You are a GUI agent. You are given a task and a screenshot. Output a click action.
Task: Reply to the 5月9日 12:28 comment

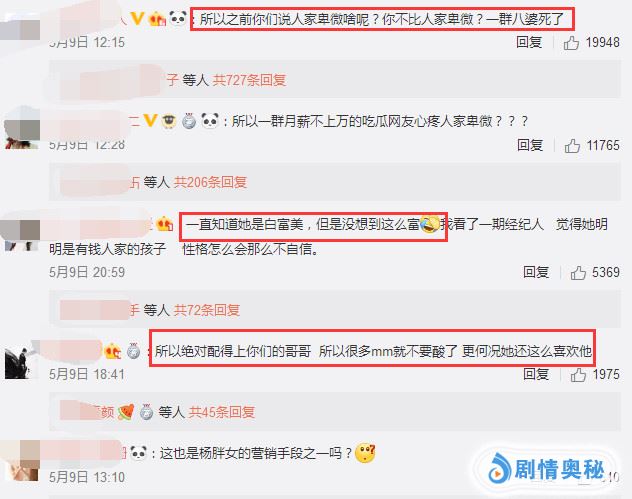point(530,145)
